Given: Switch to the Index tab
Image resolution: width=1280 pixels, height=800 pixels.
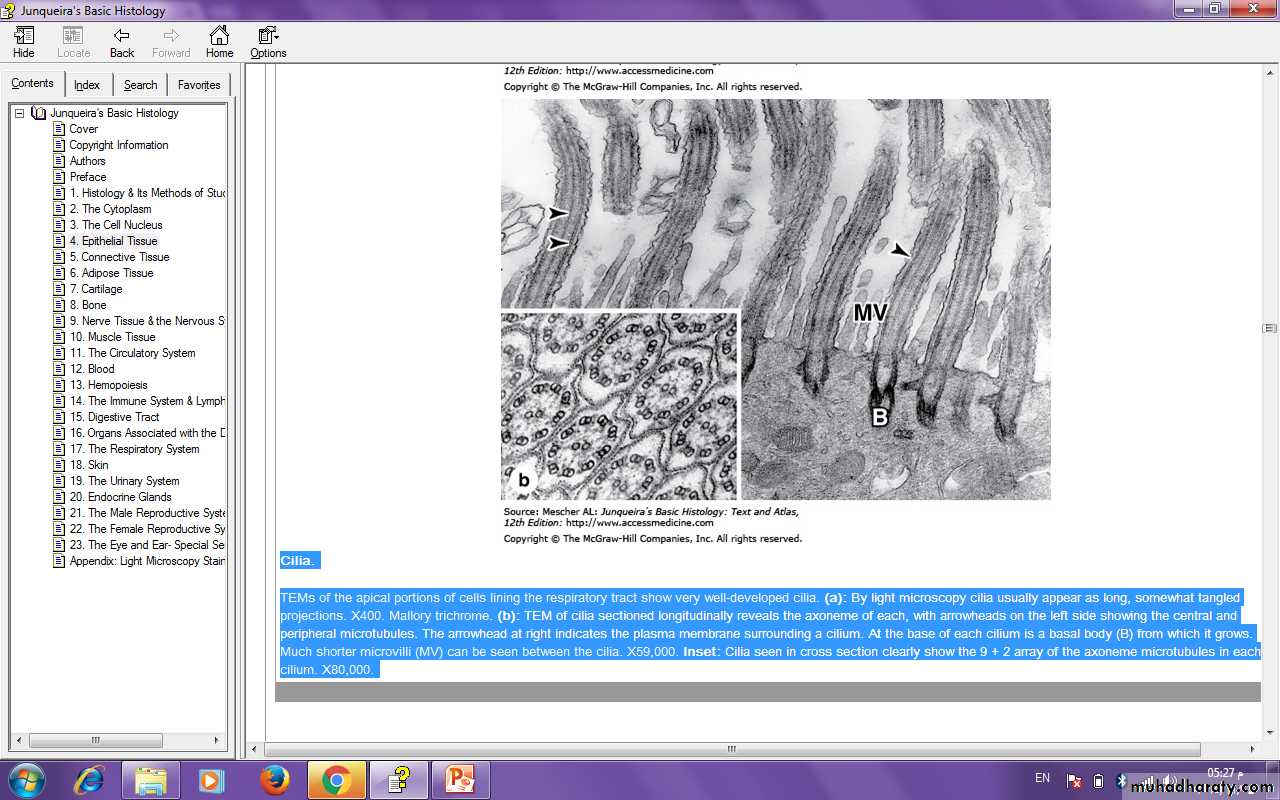Looking at the screenshot, I should 87,85.
